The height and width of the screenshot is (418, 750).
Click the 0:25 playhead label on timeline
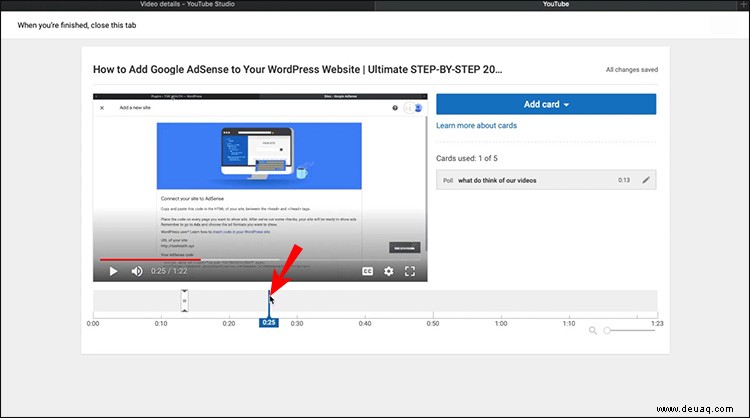point(269,323)
